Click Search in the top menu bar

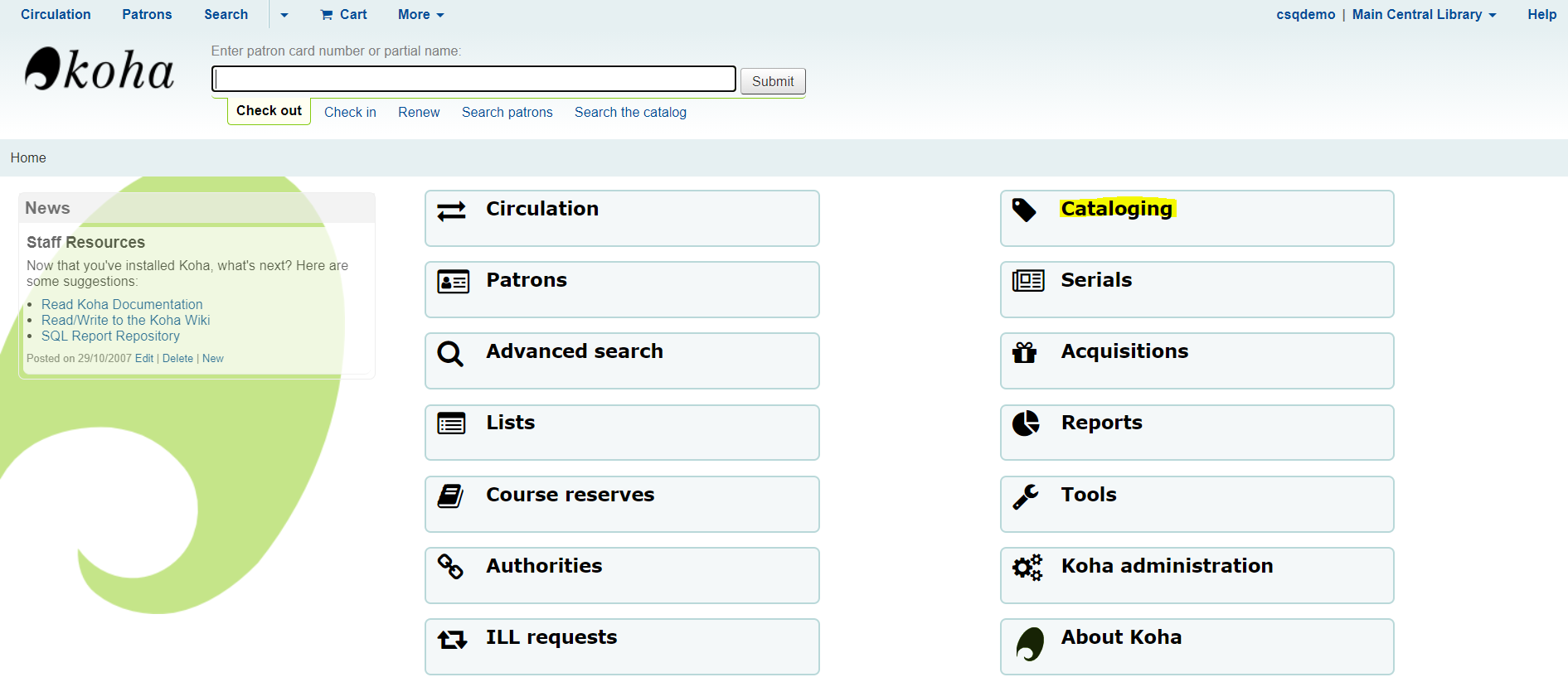(x=226, y=15)
